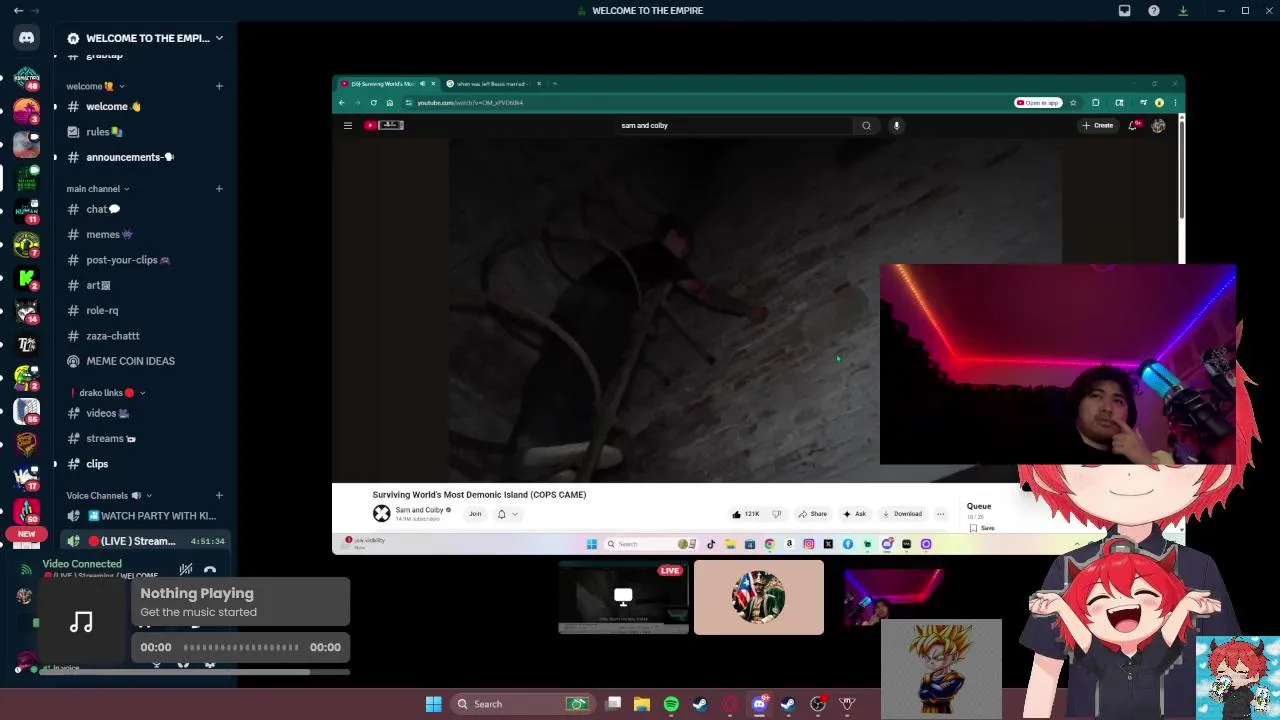Open Discord help question mark icon
The image size is (1280, 720).
(1154, 10)
